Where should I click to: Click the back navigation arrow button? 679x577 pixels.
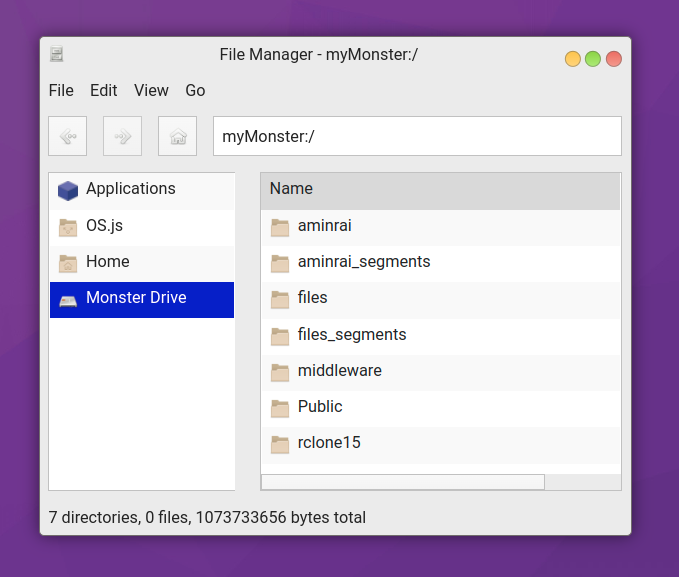[x=68, y=136]
